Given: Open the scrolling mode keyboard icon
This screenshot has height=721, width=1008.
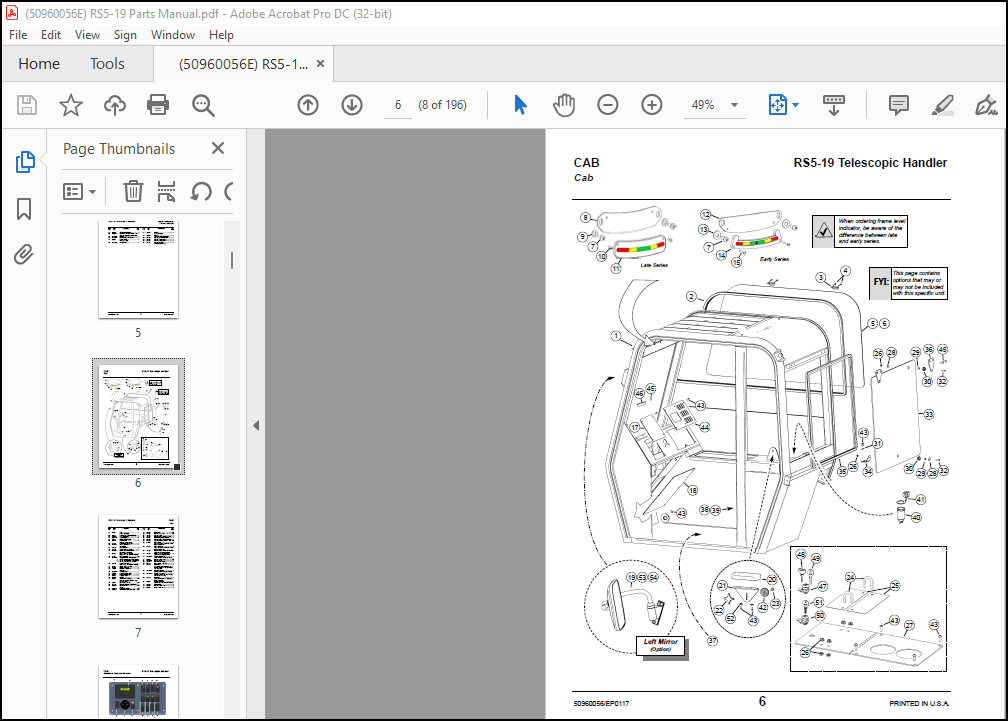Looking at the screenshot, I should (x=834, y=105).
